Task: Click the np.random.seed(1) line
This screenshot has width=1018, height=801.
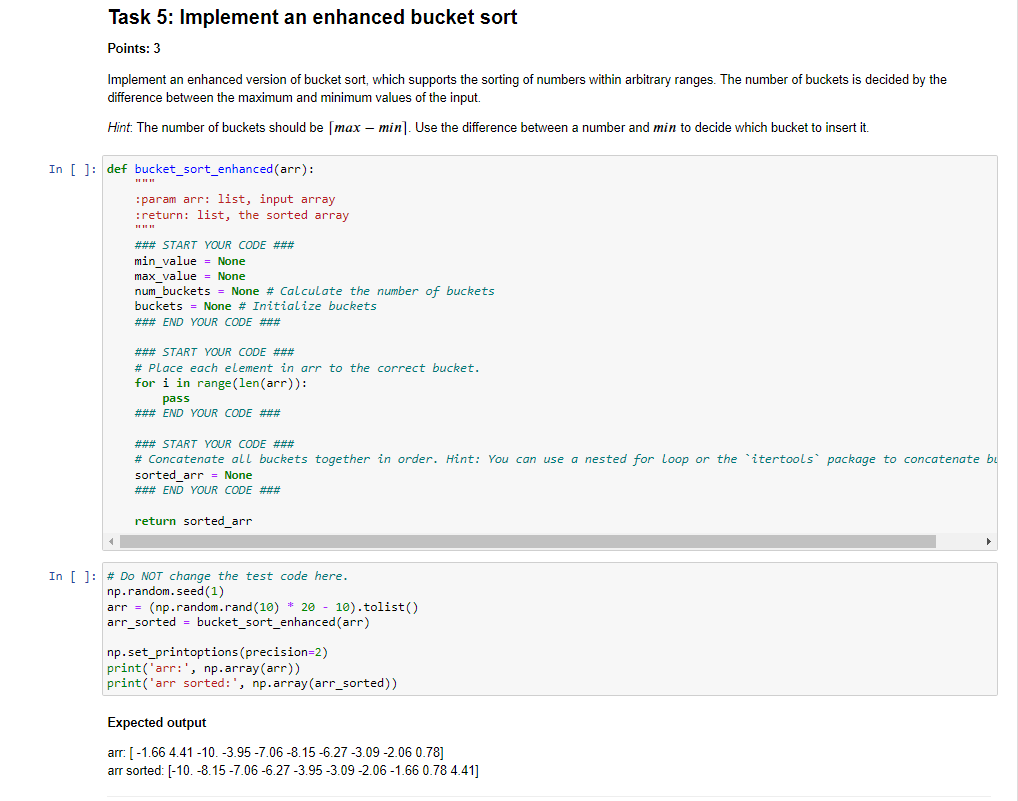Action: [160, 591]
